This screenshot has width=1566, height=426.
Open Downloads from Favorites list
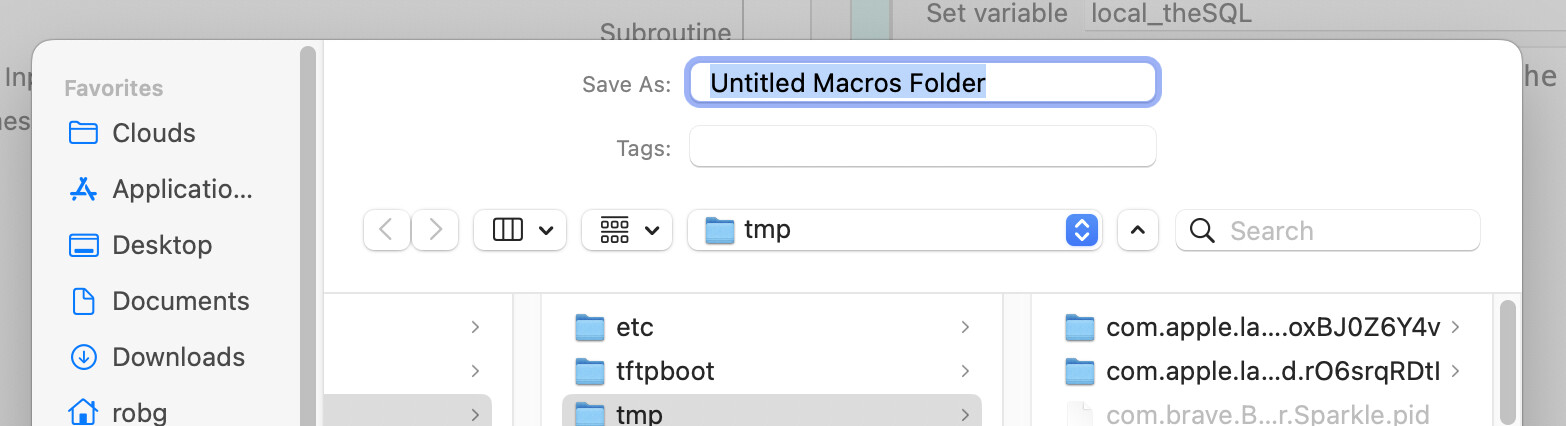156,357
